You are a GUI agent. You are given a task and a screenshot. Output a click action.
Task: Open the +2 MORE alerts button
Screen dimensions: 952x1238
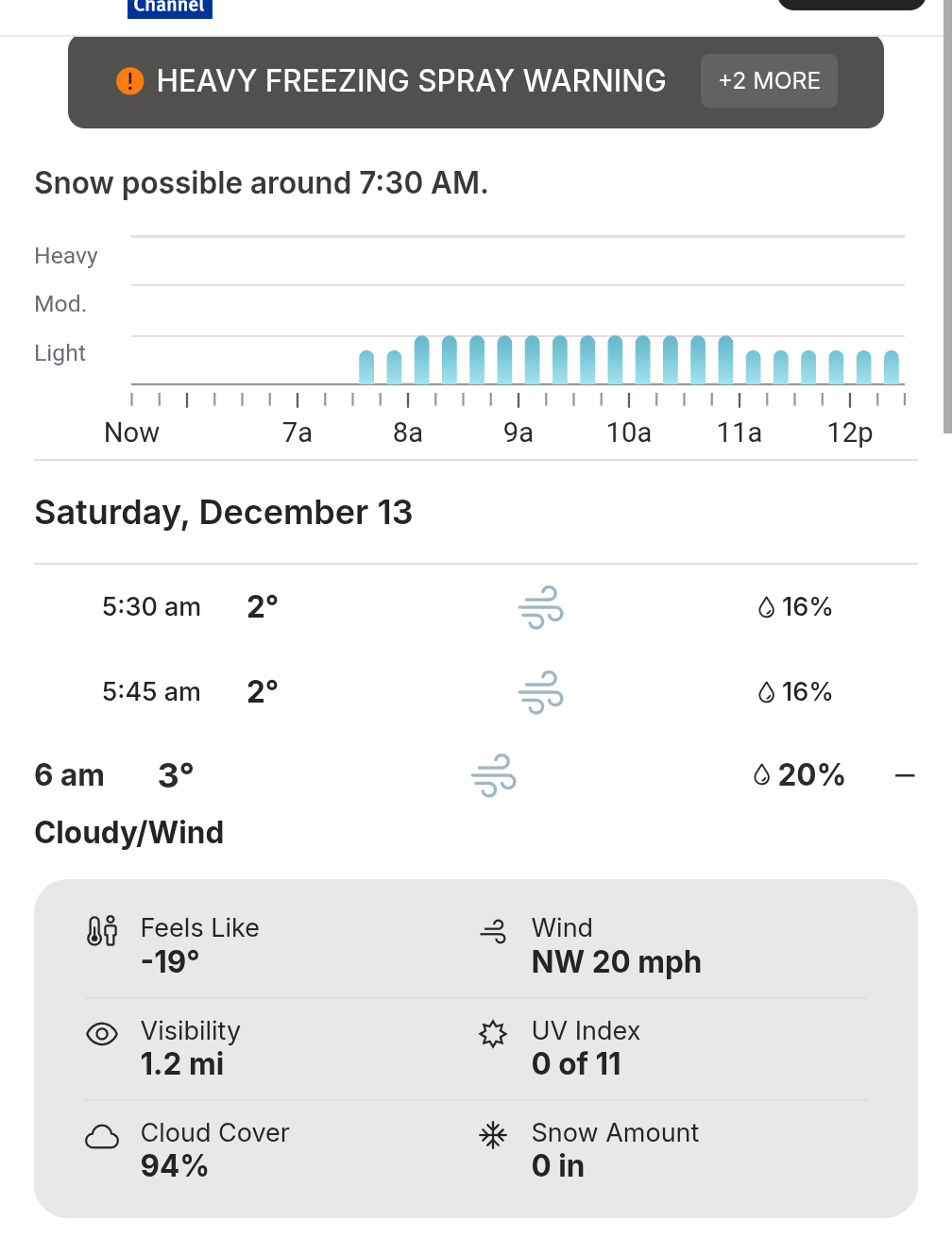pyautogui.click(x=769, y=81)
